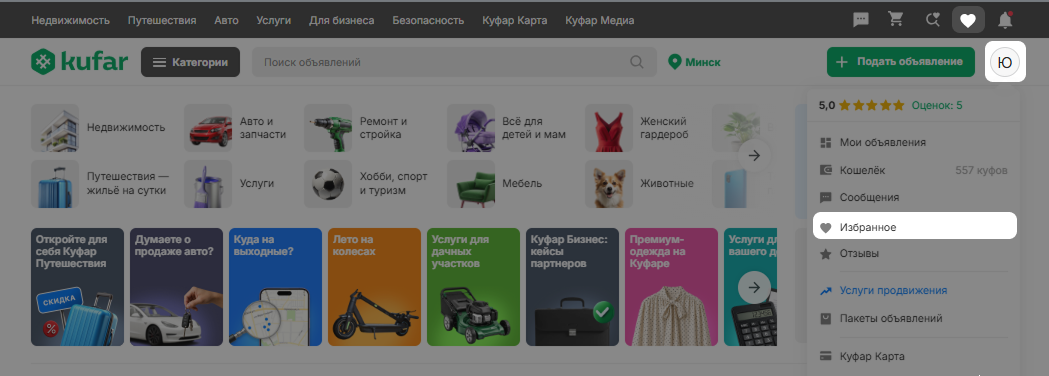Click the drill Ремонт и стройка icon
The image size is (1049, 376).
click(x=328, y=128)
